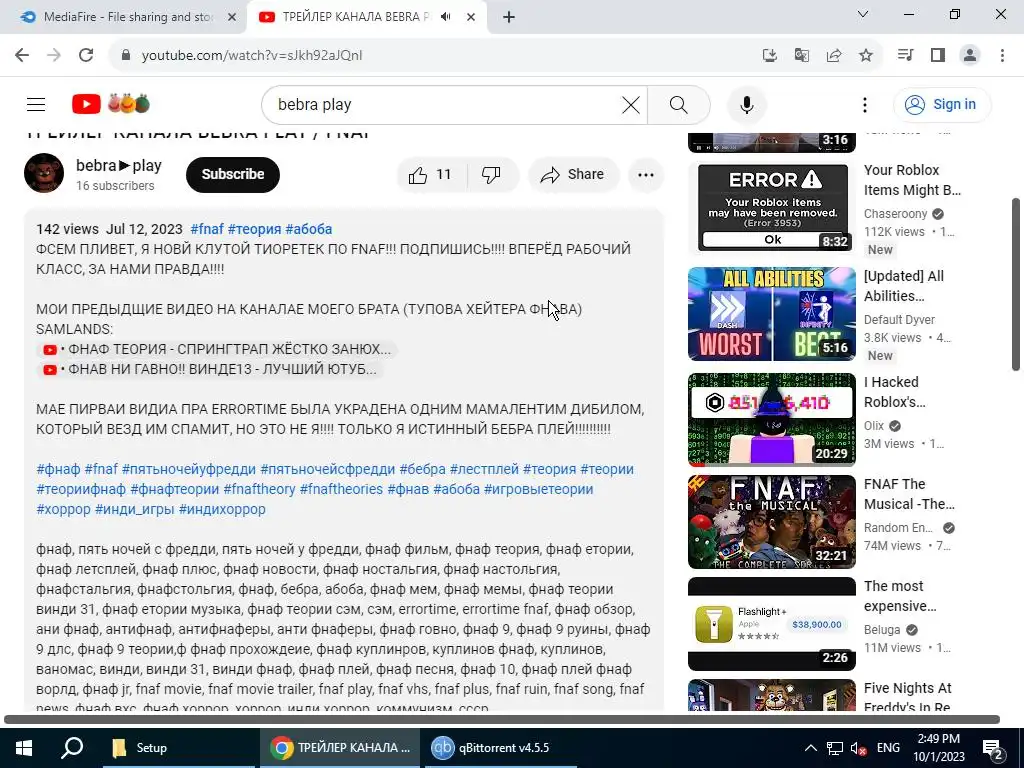Screen dimensions: 1024x768
Task: Open Chrome share icon in address bar
Action: (833, 55)
